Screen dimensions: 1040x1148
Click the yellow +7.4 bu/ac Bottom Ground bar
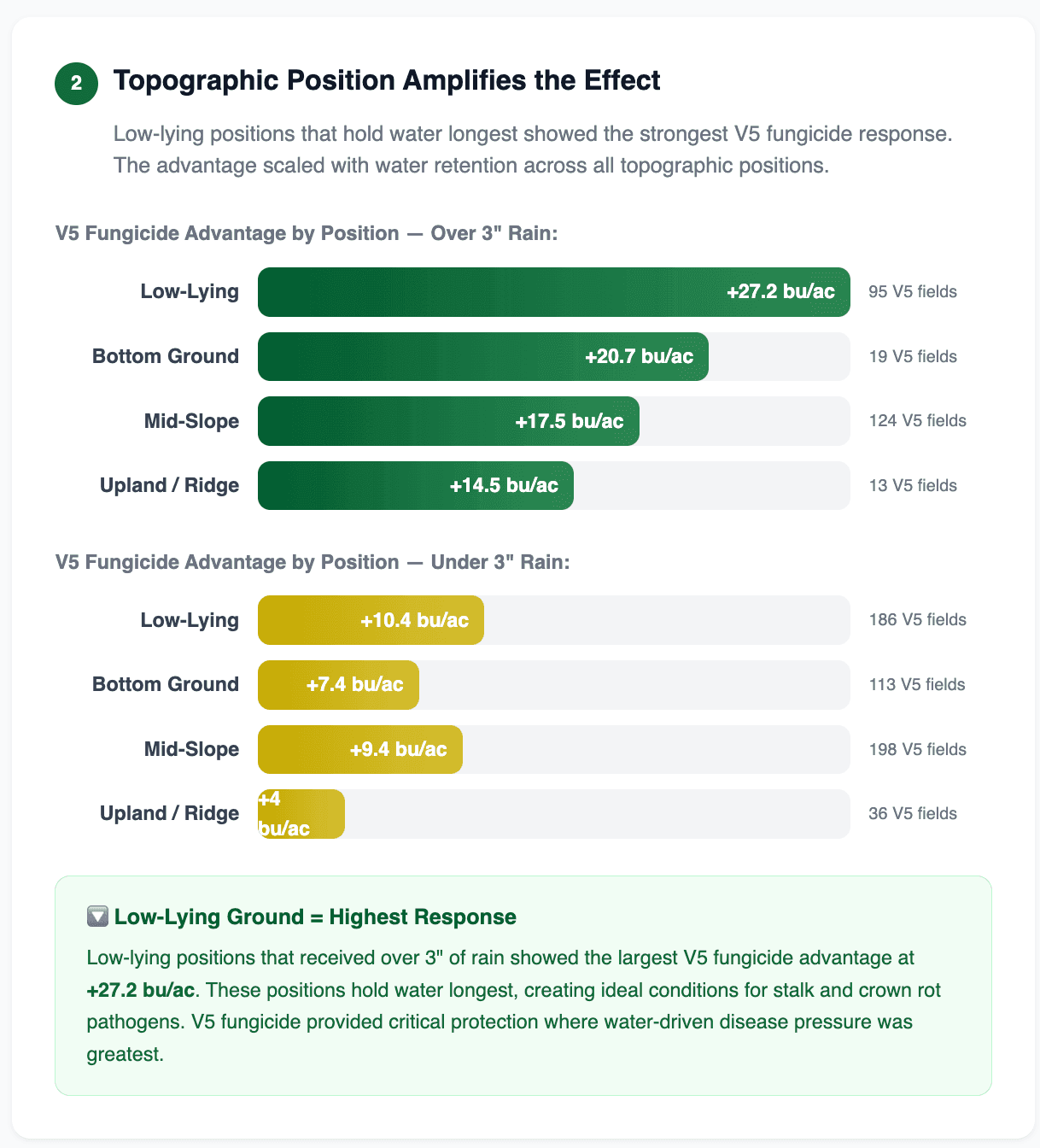338,685
